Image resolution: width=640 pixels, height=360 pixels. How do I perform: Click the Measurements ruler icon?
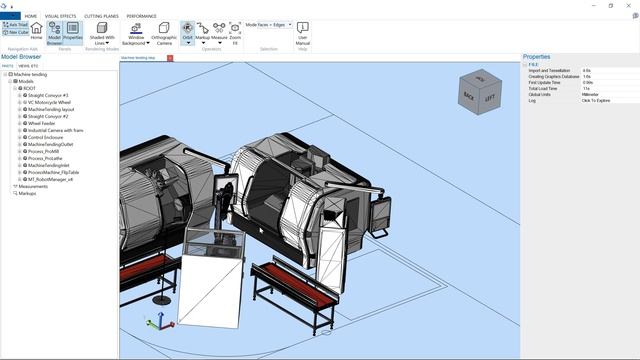(x=15, y=186)
